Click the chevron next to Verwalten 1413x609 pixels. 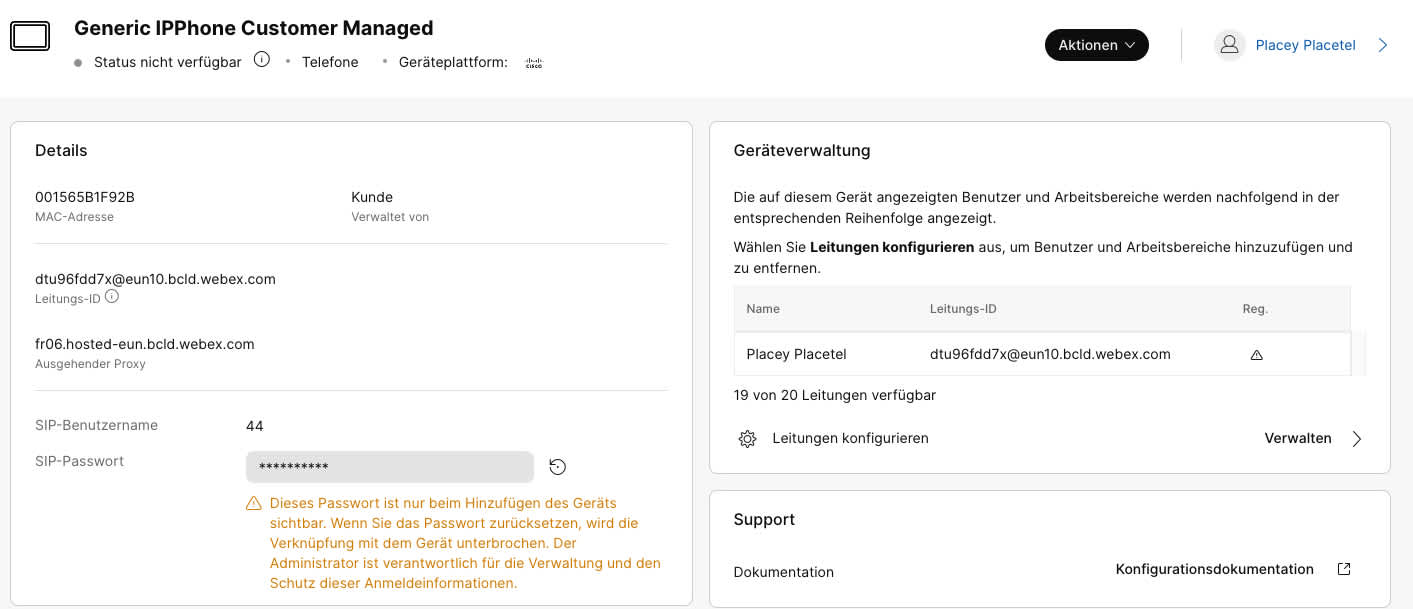tap(1357, 439)
